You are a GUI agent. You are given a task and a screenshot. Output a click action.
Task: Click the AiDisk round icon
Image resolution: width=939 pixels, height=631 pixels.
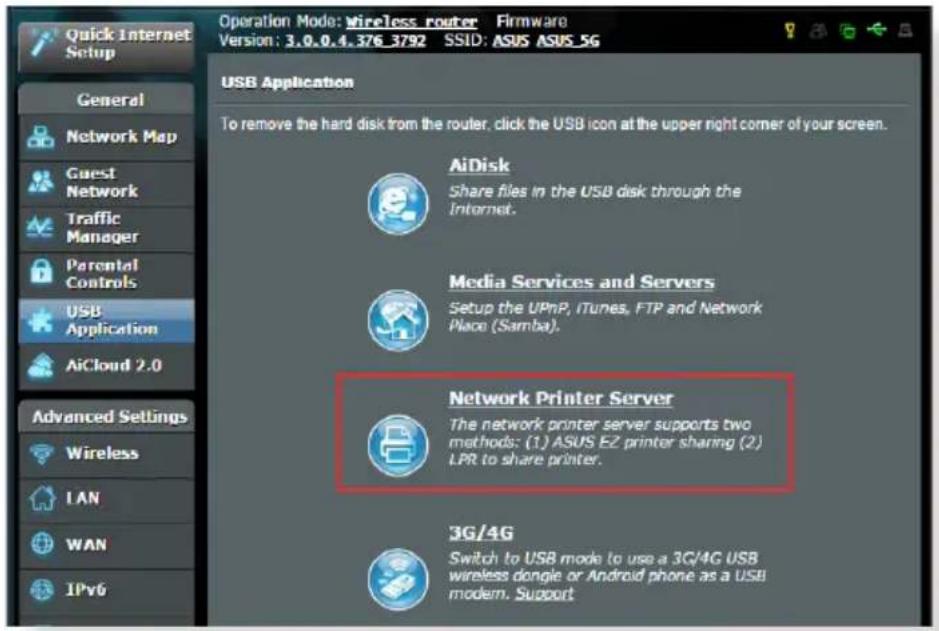tap(398, 204)
